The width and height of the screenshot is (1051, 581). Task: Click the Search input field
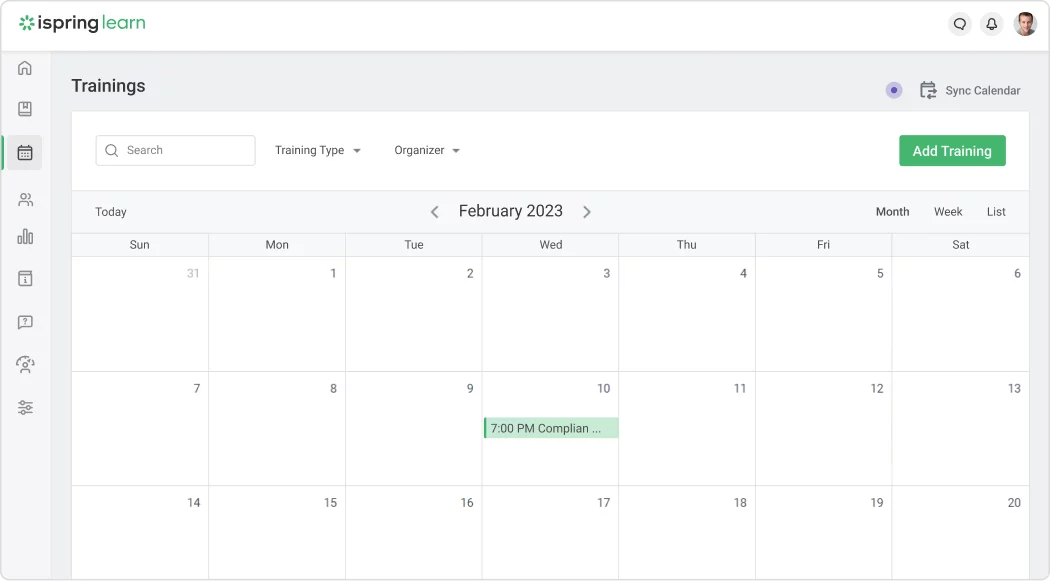point(176,150)
